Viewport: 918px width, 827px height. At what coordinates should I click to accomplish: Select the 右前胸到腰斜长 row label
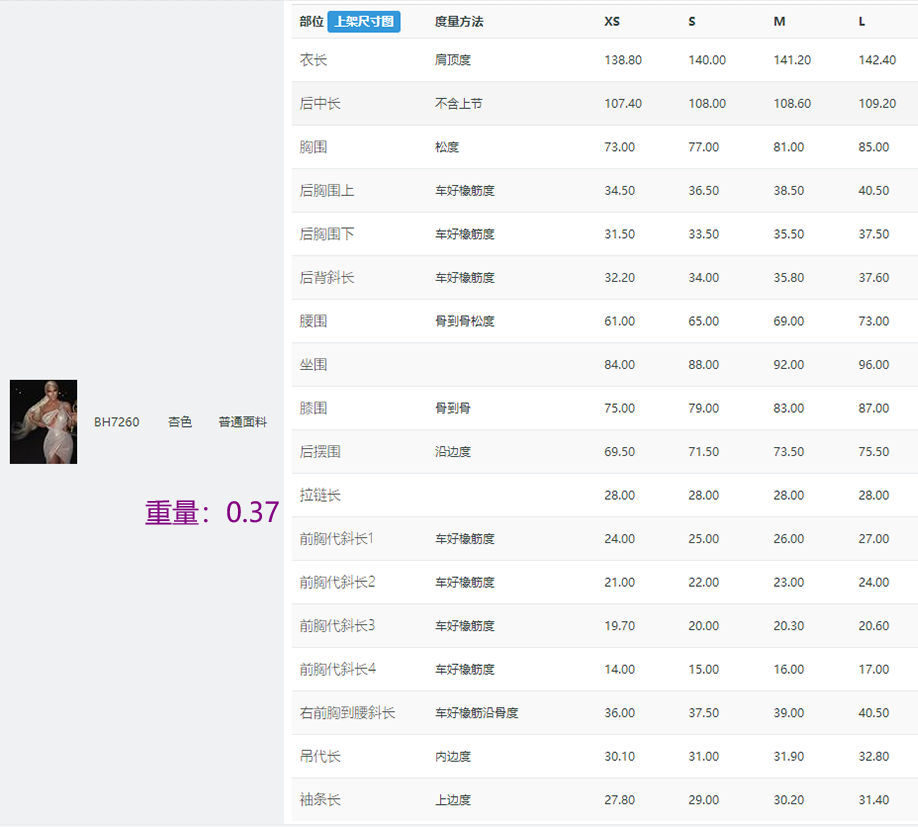click(347, 713)
